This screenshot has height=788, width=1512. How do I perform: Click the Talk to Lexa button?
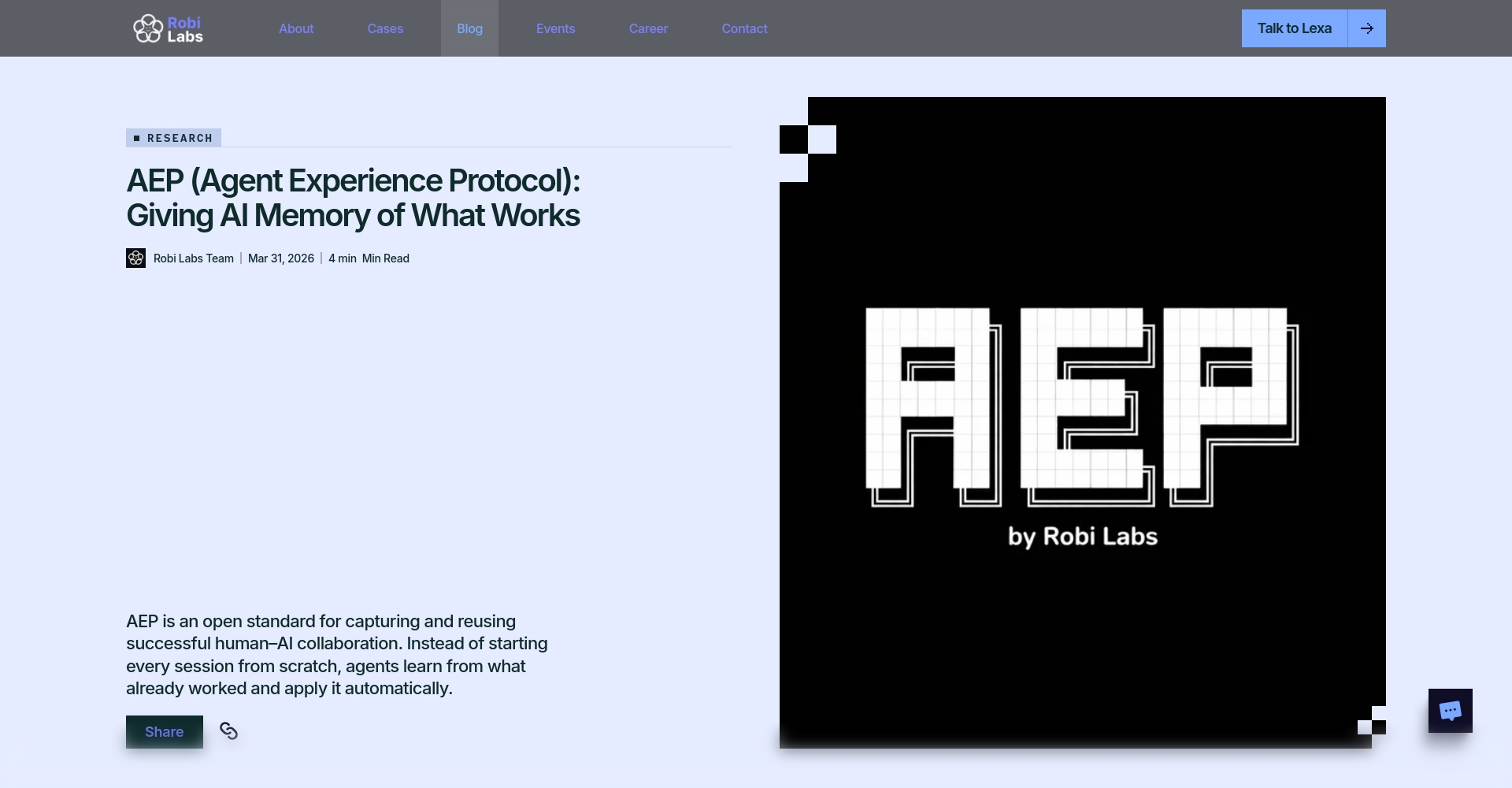pyautogui.click(x=1295, y=28)
